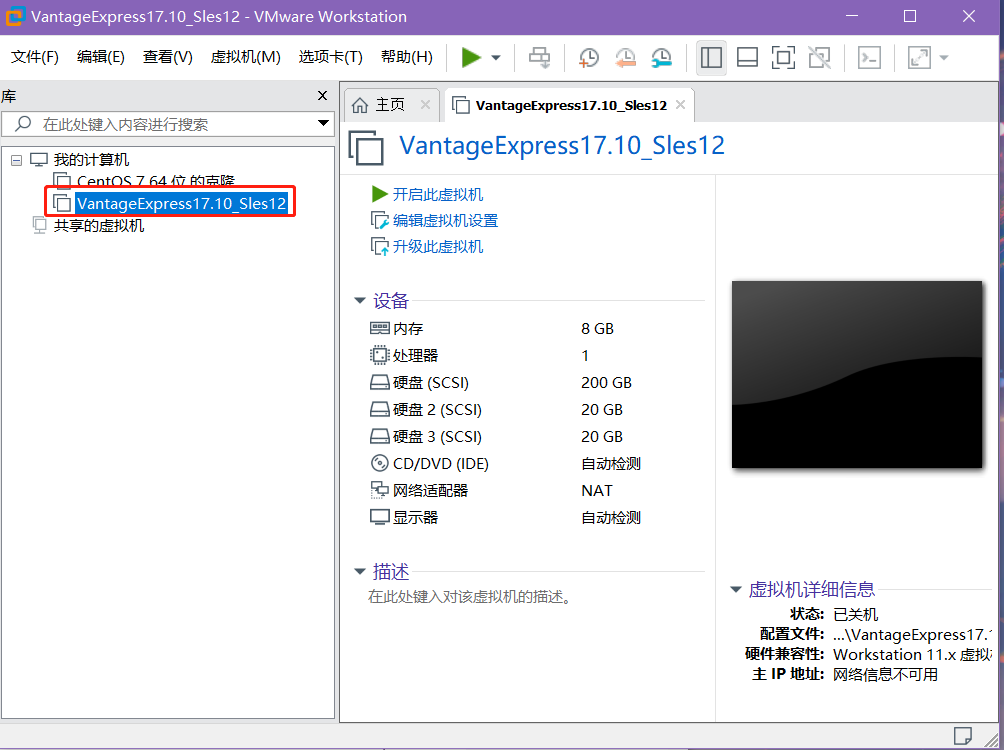This screenshot has width=1004, height=750.
Task: Collapse the 设备 section
Action: click(x=360, y=300)
